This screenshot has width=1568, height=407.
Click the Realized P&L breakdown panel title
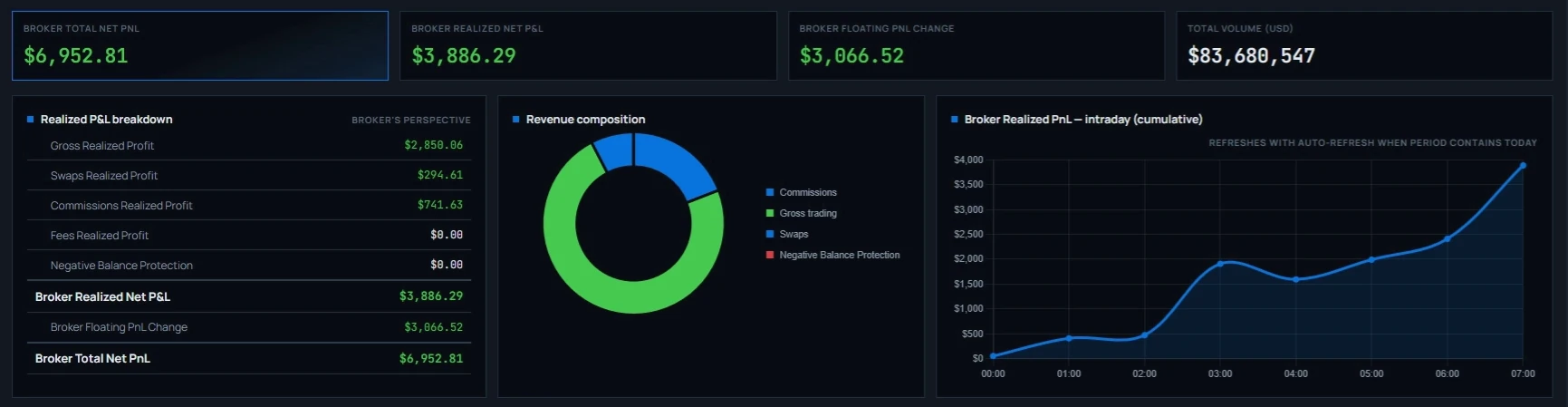point(106,119)
